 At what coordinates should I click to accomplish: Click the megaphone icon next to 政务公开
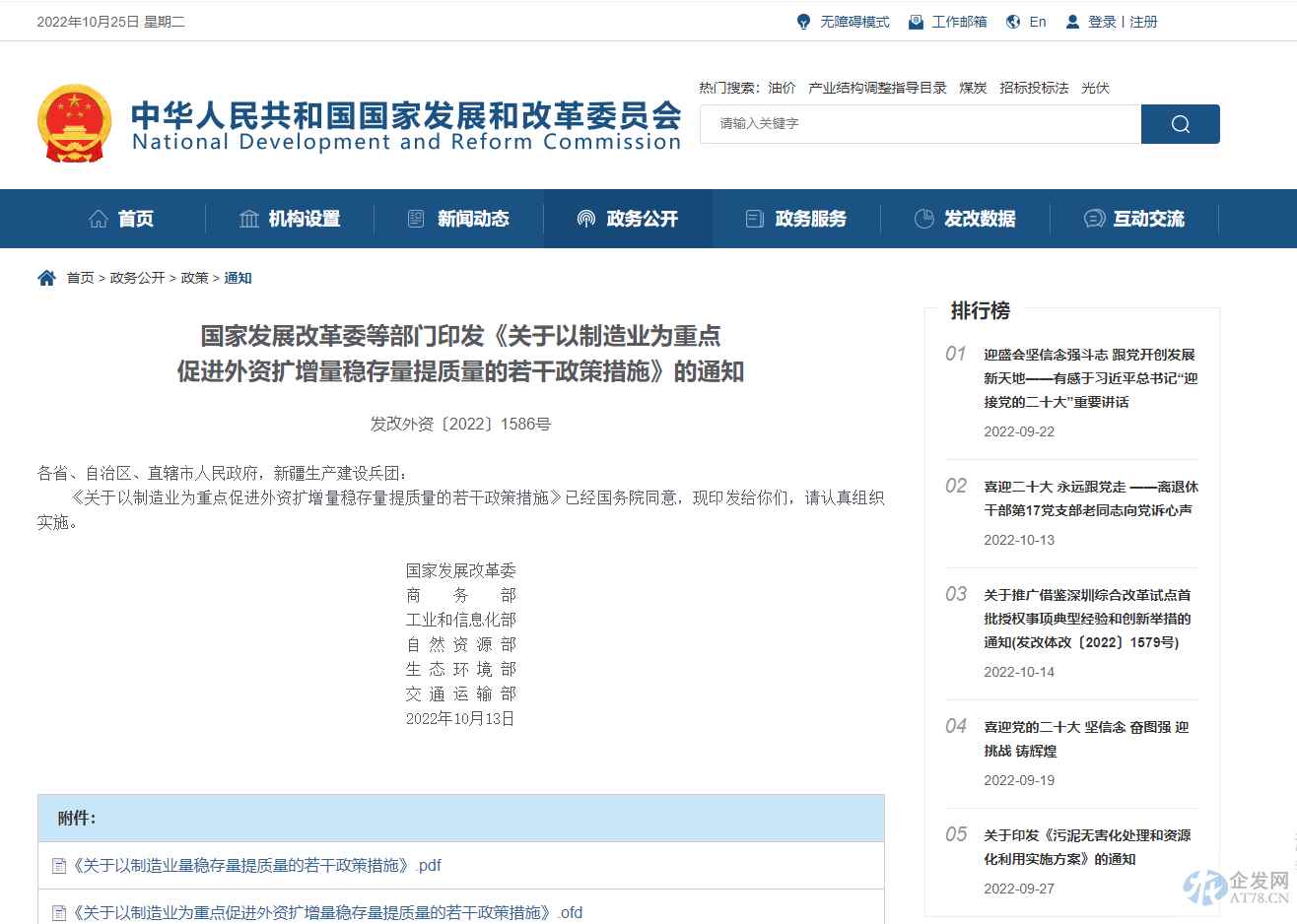[585, 219]
